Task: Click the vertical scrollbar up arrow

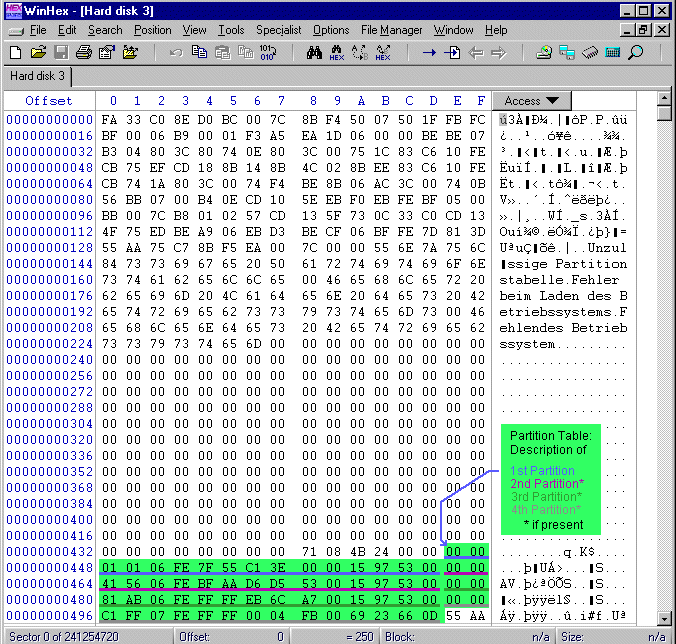Action: [x=664, y=99]
